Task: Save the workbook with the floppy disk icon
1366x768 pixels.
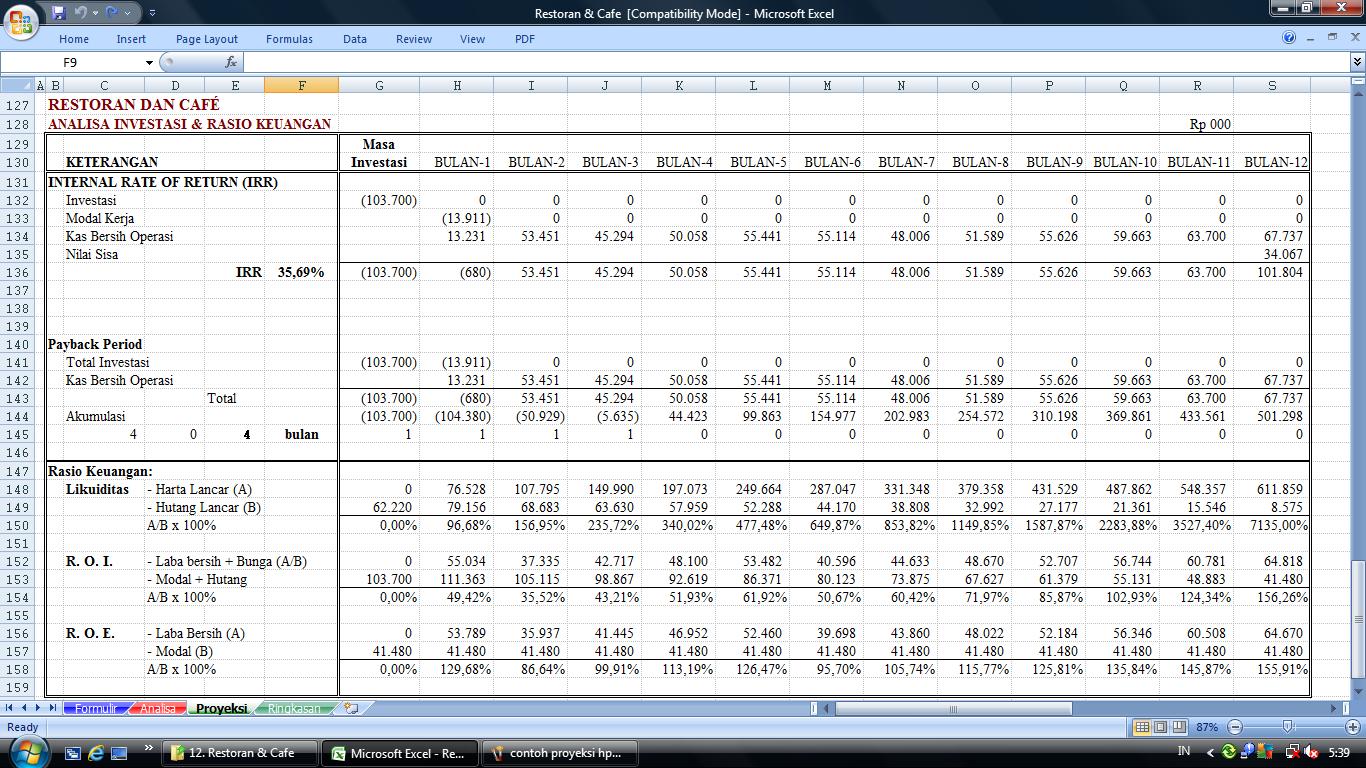Action: coord(58,13)
